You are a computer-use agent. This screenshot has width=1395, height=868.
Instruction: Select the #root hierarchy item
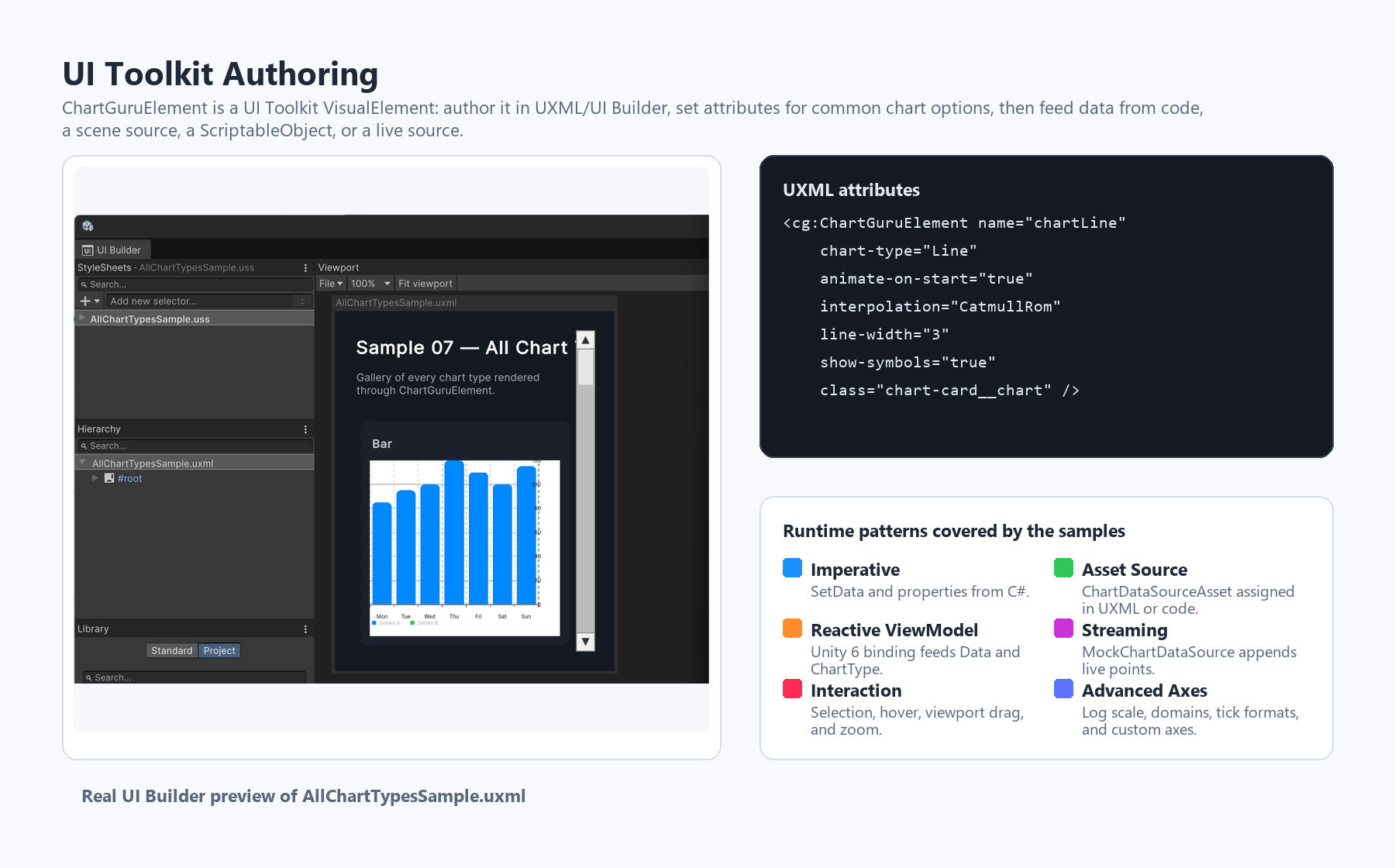pos(129,478)
